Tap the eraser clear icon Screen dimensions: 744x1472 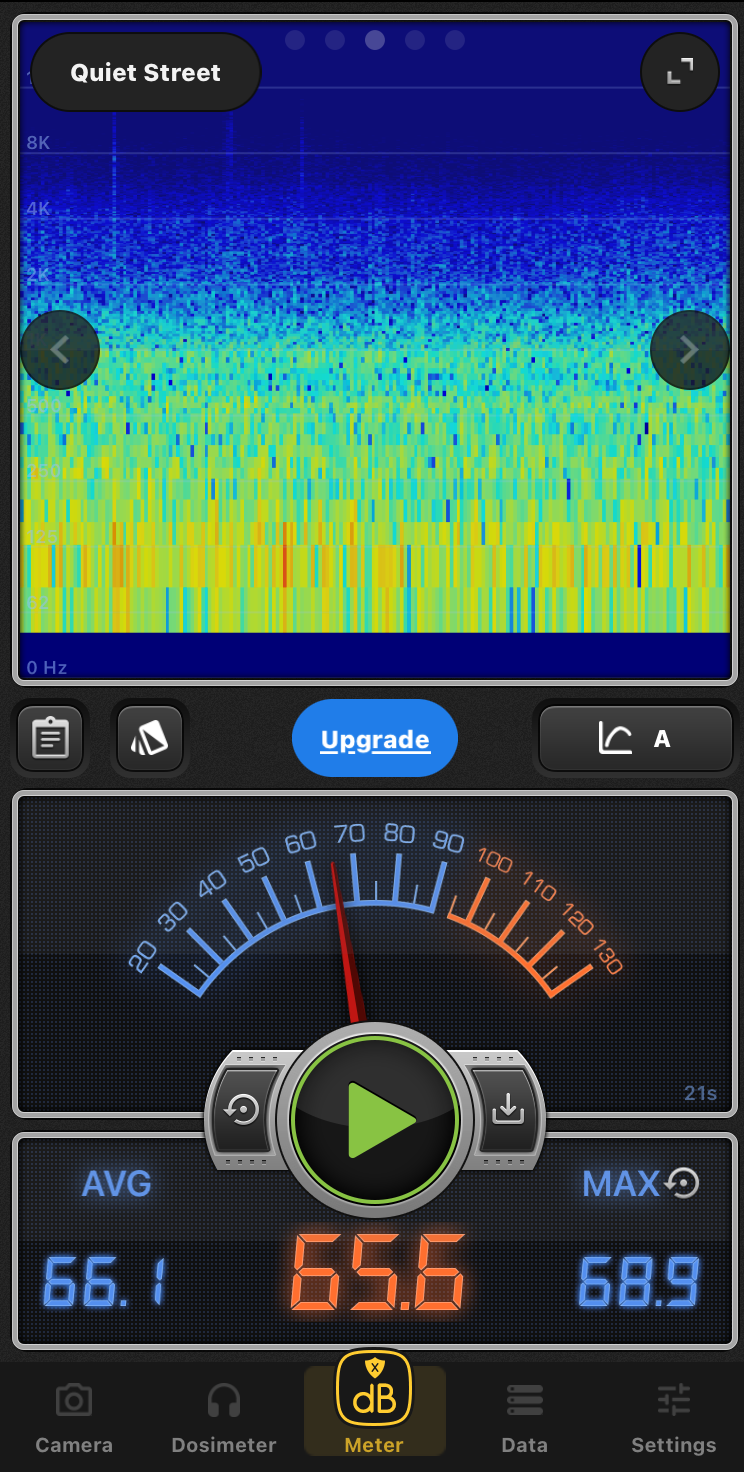[x=150, y=739]
